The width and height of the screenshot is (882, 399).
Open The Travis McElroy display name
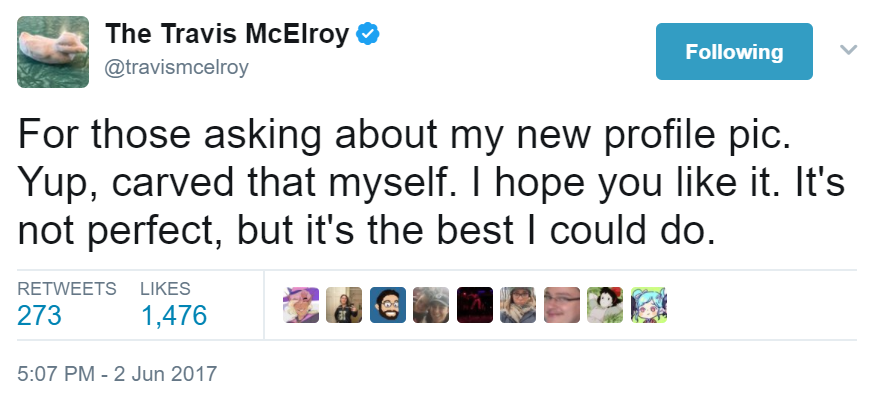[227, 34]
